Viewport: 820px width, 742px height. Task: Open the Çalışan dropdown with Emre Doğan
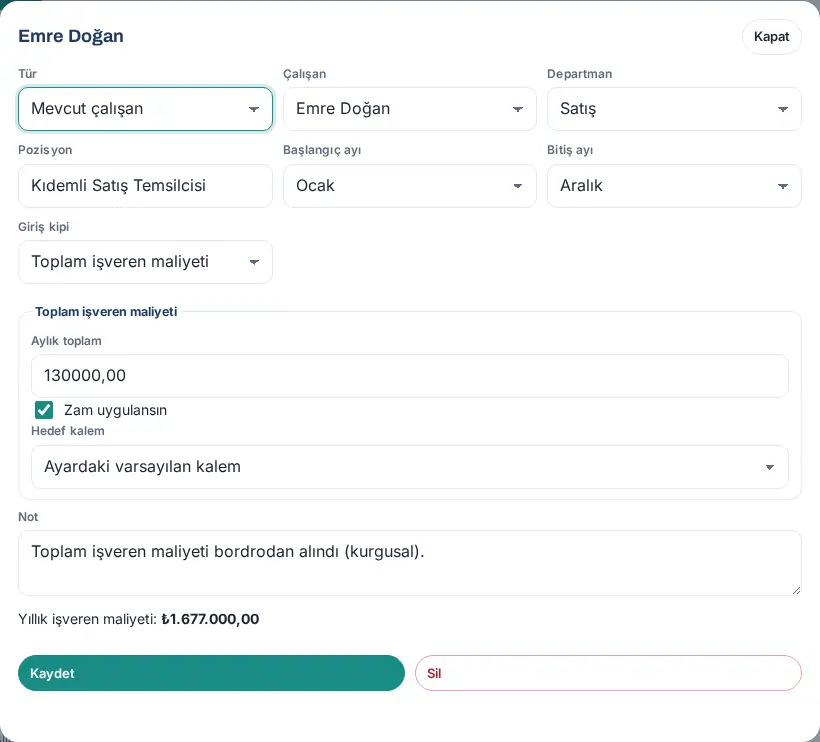[x=409, y=109]
